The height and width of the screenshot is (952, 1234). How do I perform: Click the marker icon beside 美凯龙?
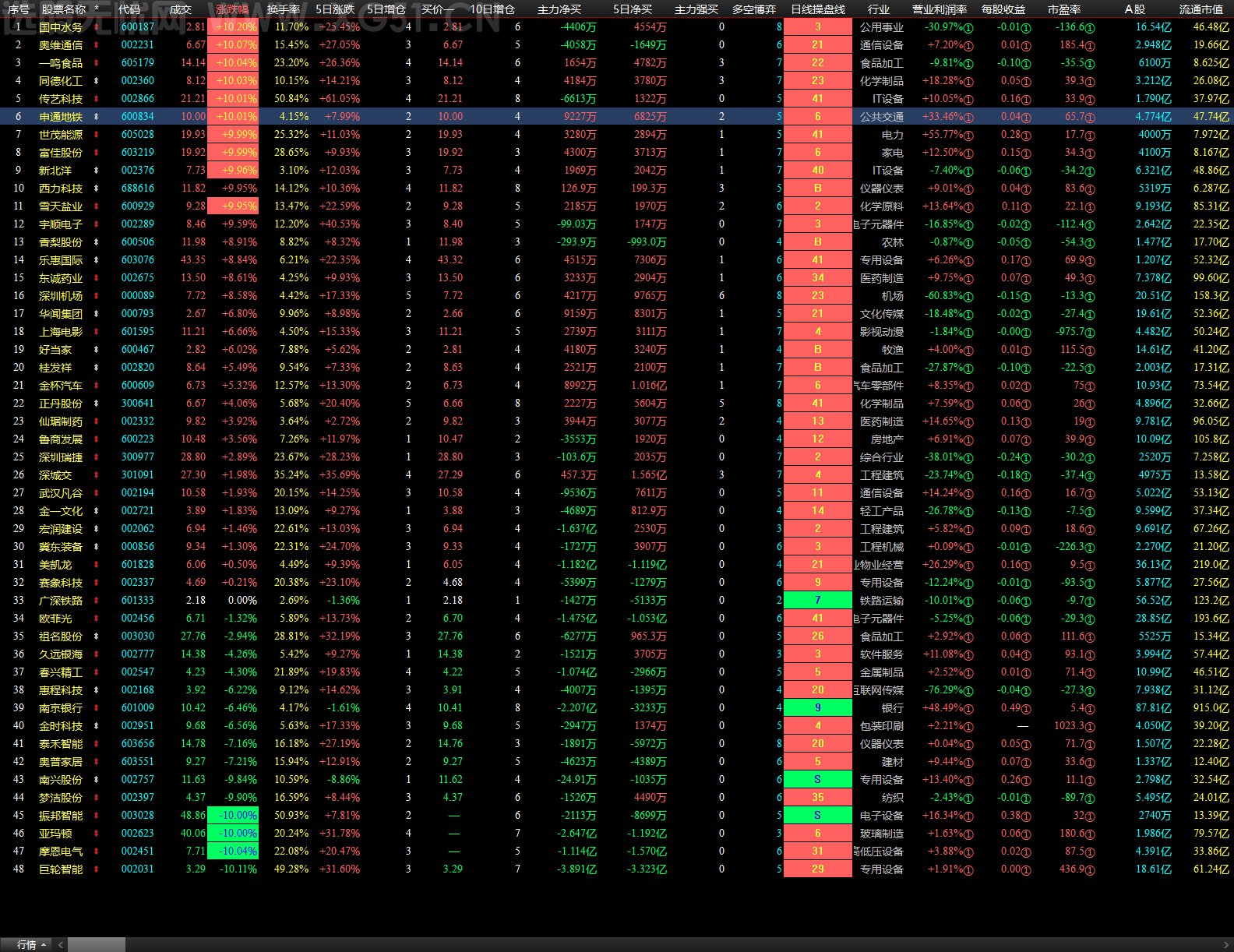pos(97,565)
